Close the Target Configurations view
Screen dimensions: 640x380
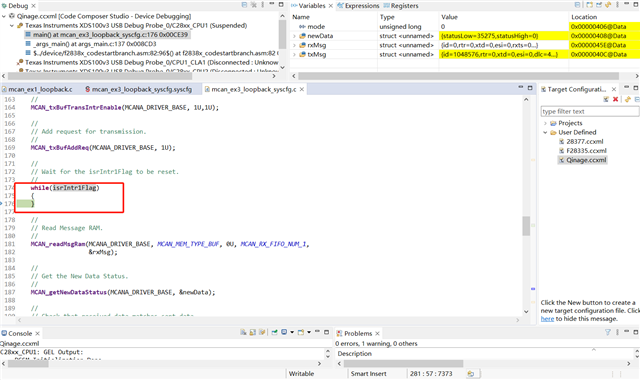coord(613,89)
